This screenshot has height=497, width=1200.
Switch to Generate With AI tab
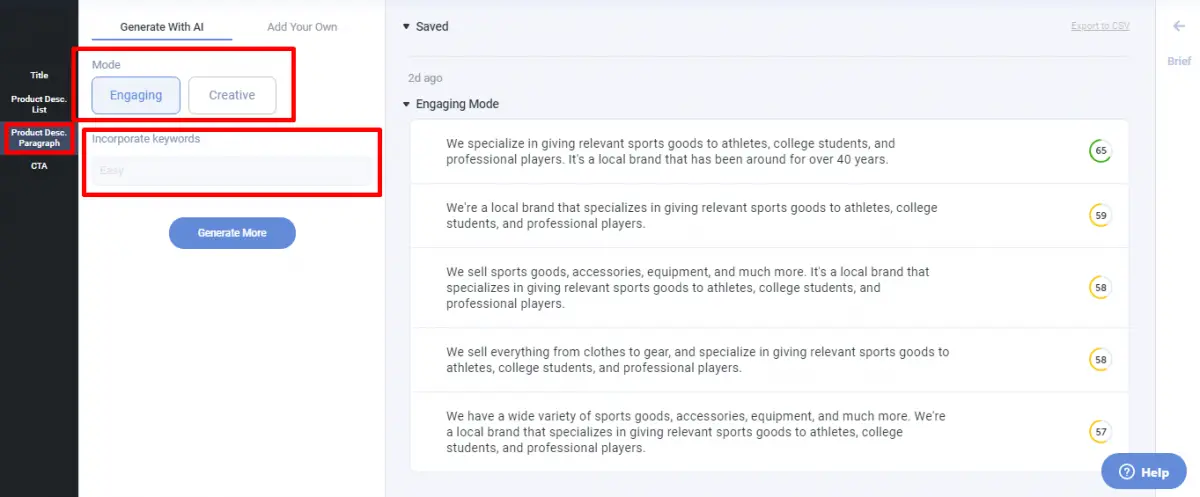pyautogui.click(x=162, y=27)
